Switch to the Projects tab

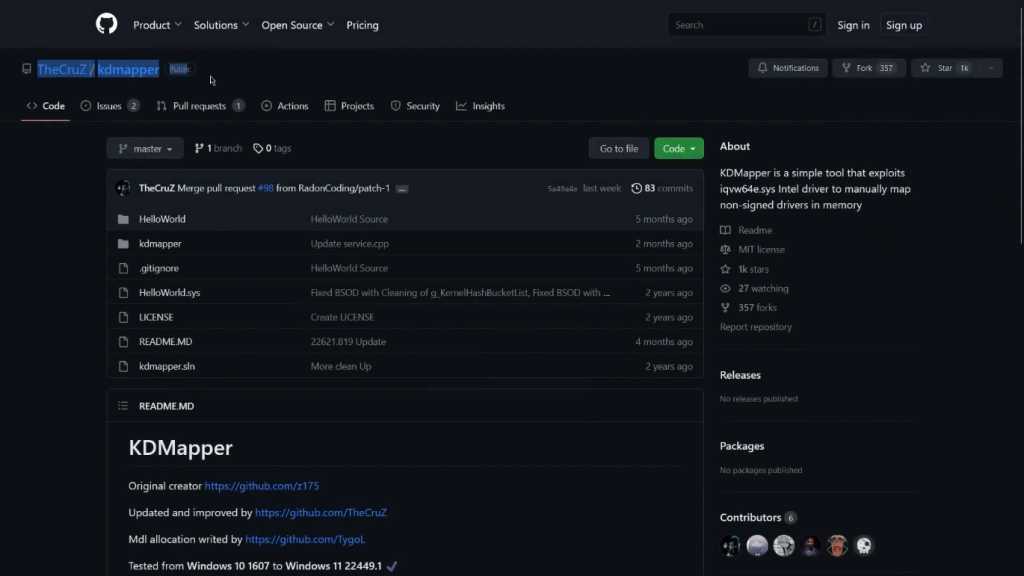point(349,106)
